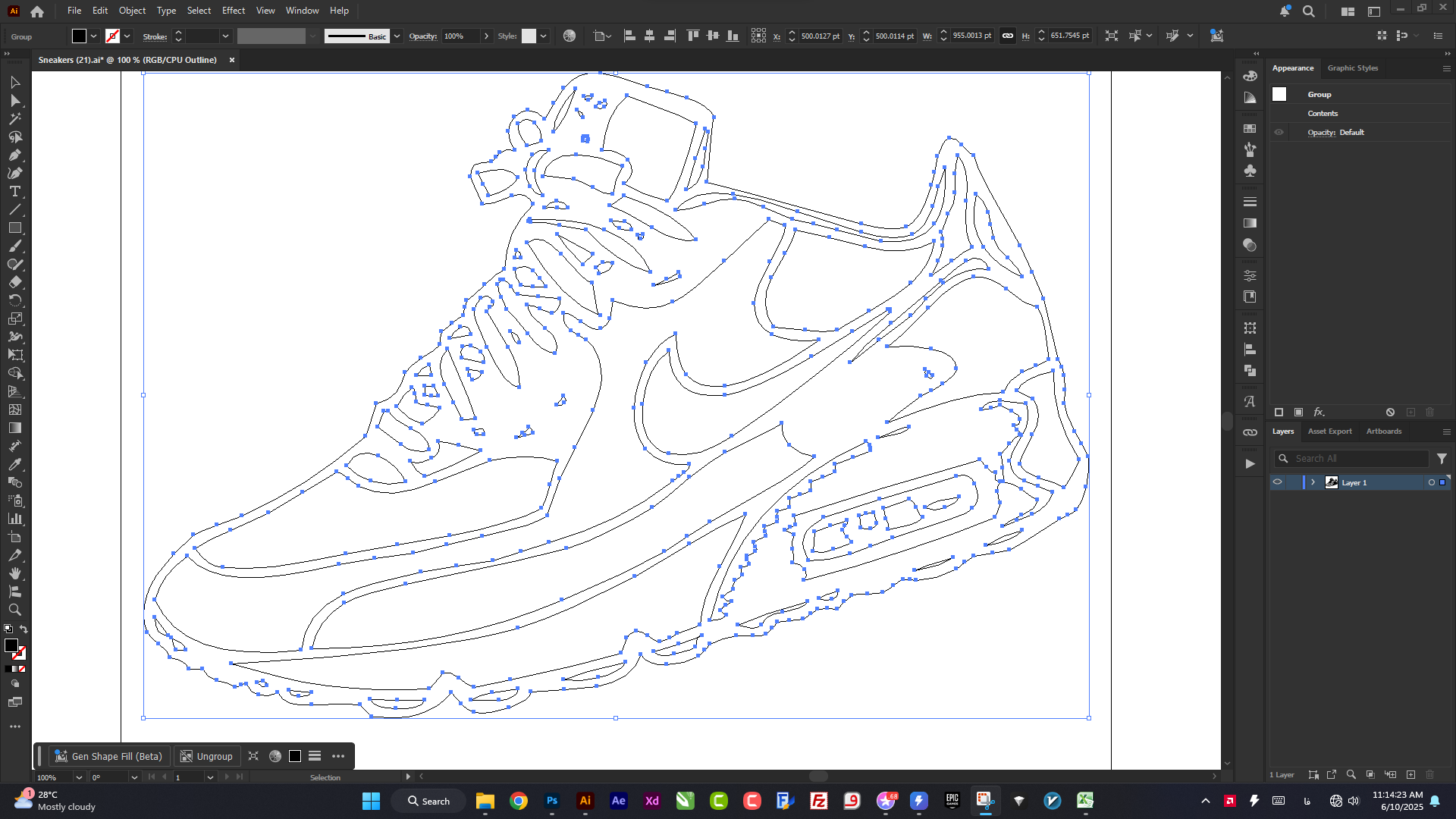
Task: Select the Direct Selection tool
Action: click(15, 100)
